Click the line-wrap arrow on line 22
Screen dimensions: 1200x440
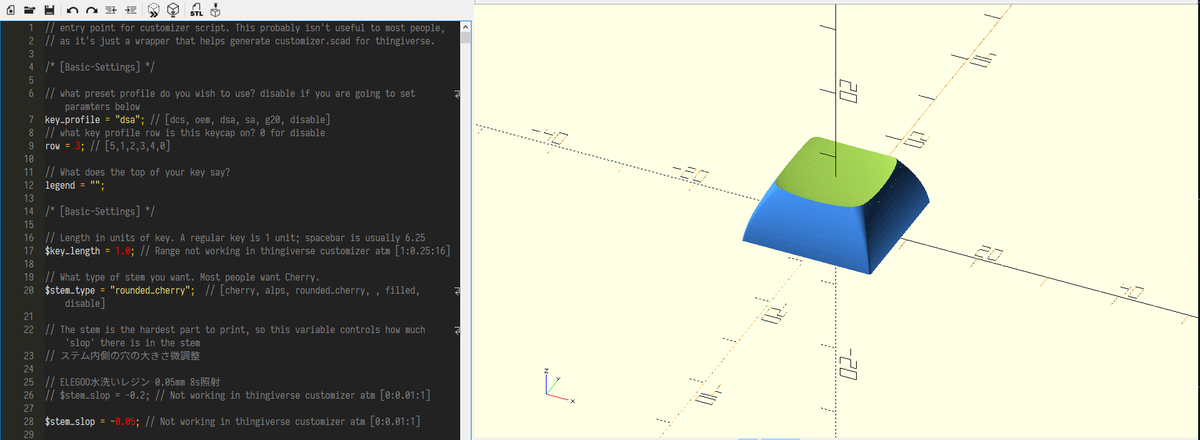click(x=457, y=329)
